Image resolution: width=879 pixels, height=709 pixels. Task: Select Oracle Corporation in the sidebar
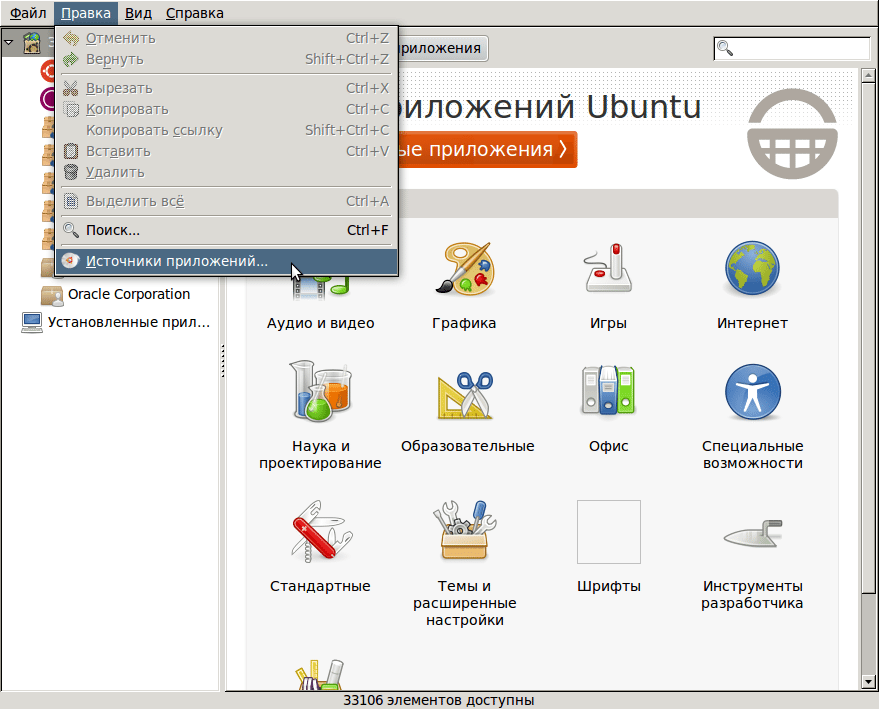(x=129, y=294)
